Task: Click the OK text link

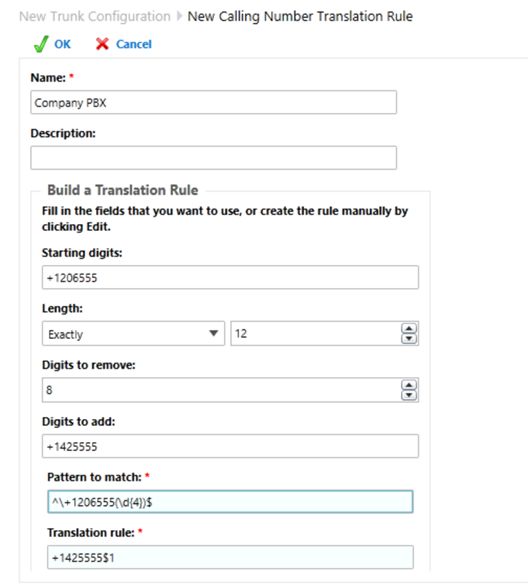Action: click(x=62, y=44)
